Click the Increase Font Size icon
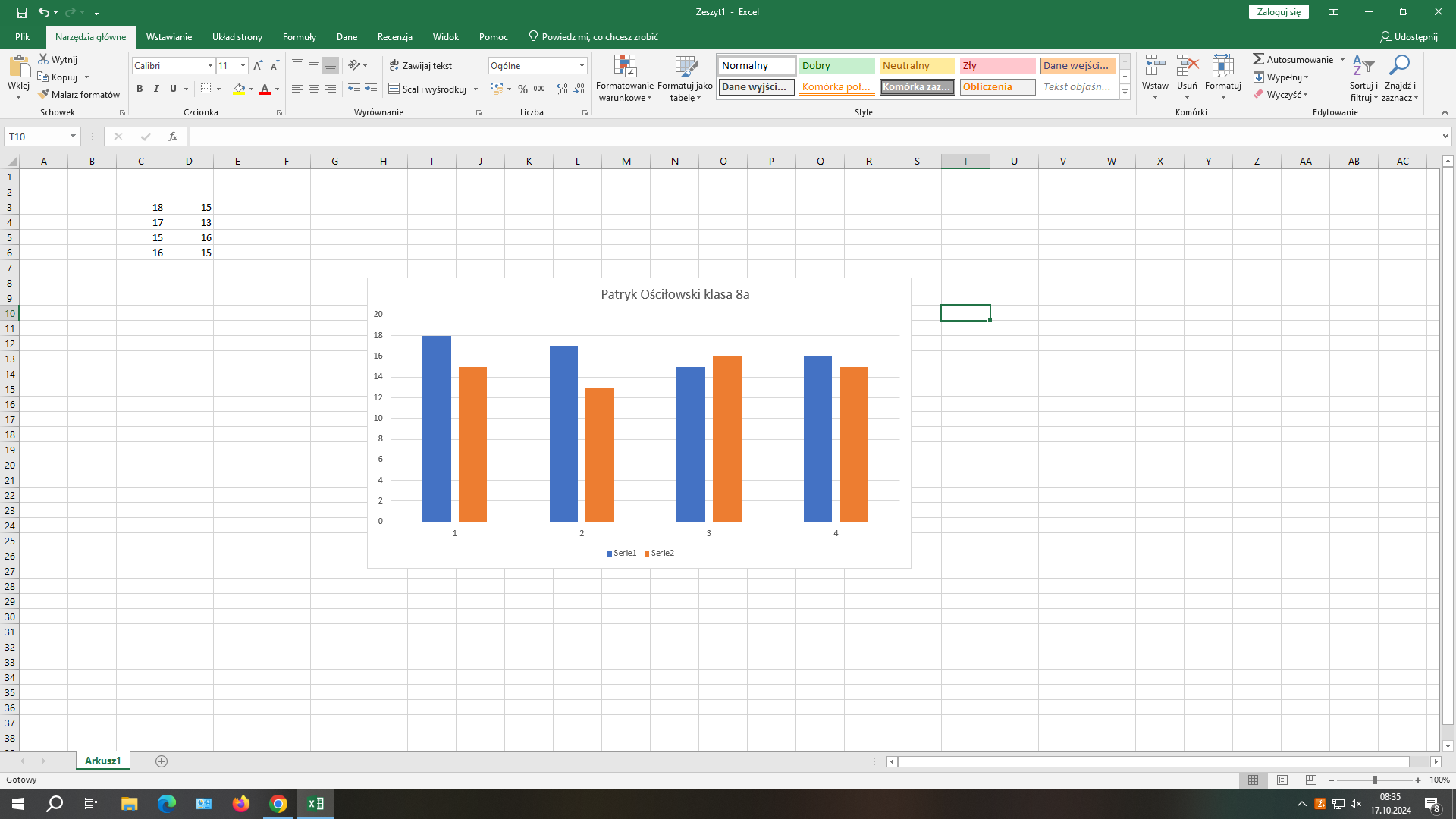This screenshot has height=819, width=1456. [258, 66]
